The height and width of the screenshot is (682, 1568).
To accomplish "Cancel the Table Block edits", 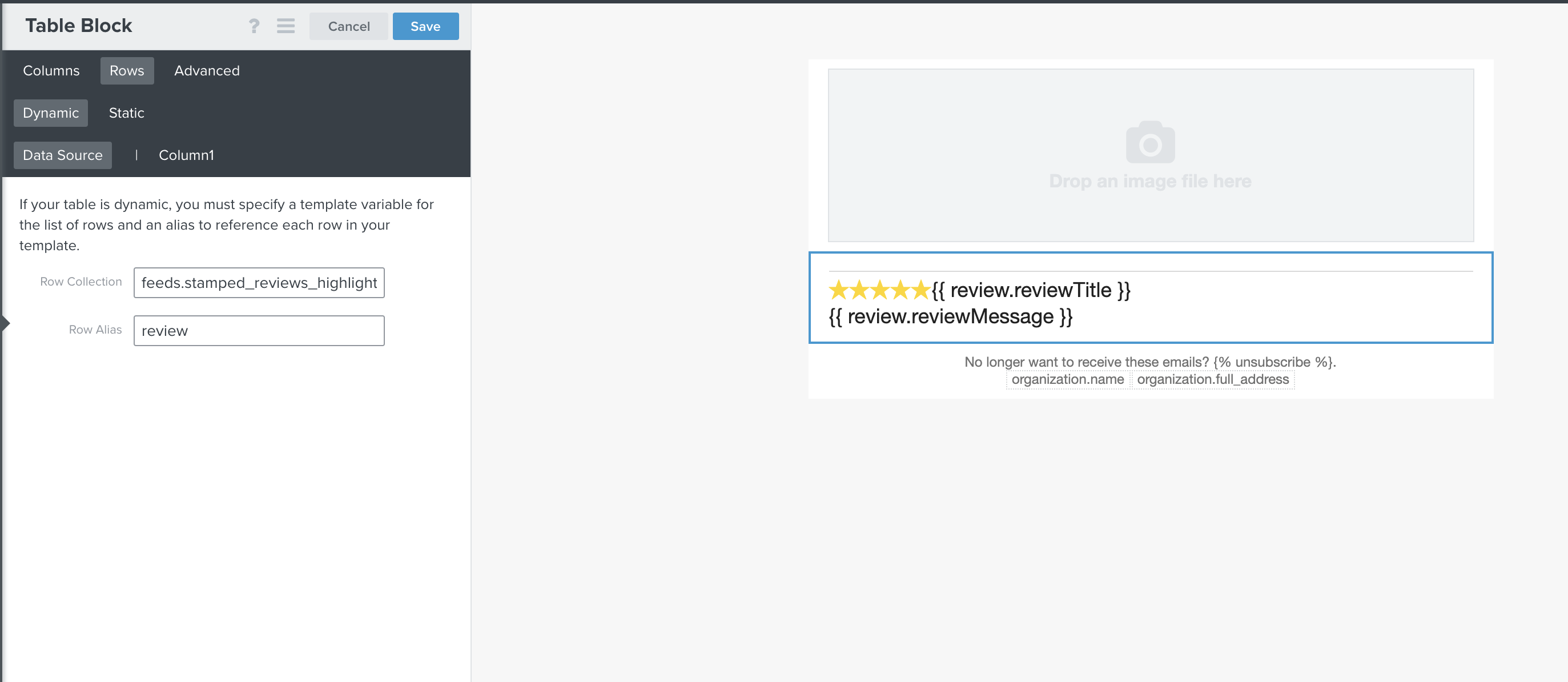I will click(349, 26).
